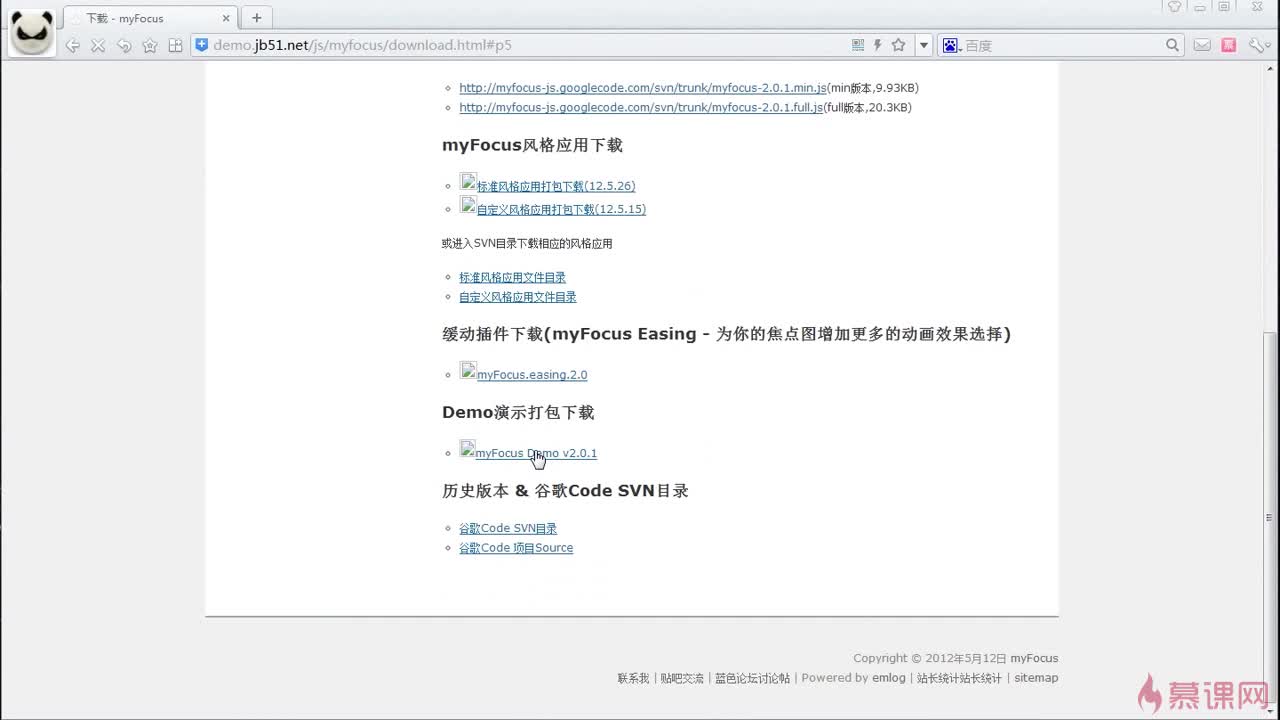1280x720 pixels.
Task: Click the skin shirt icon in title bar
Action: point(1174,6)
